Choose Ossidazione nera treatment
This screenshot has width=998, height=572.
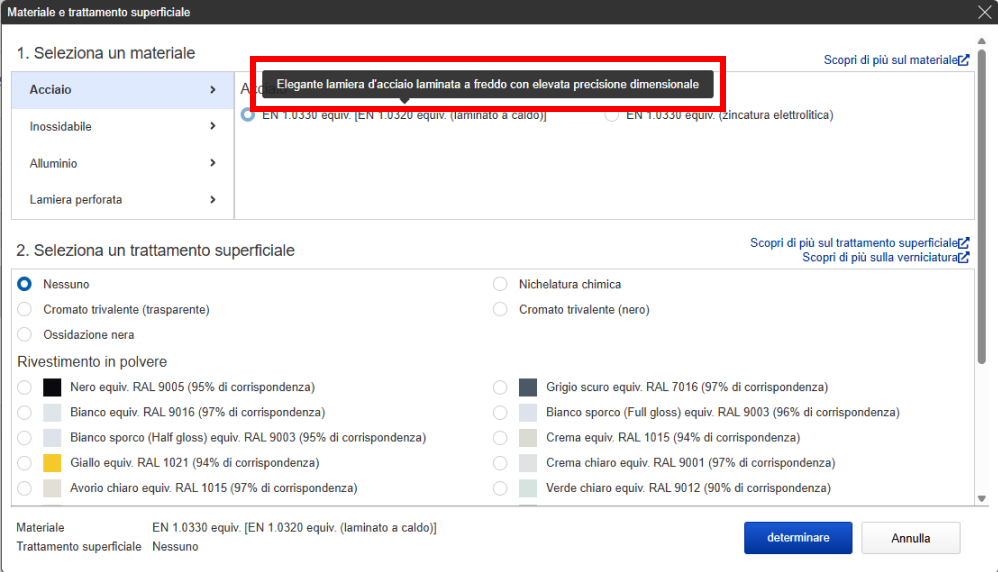24,335
